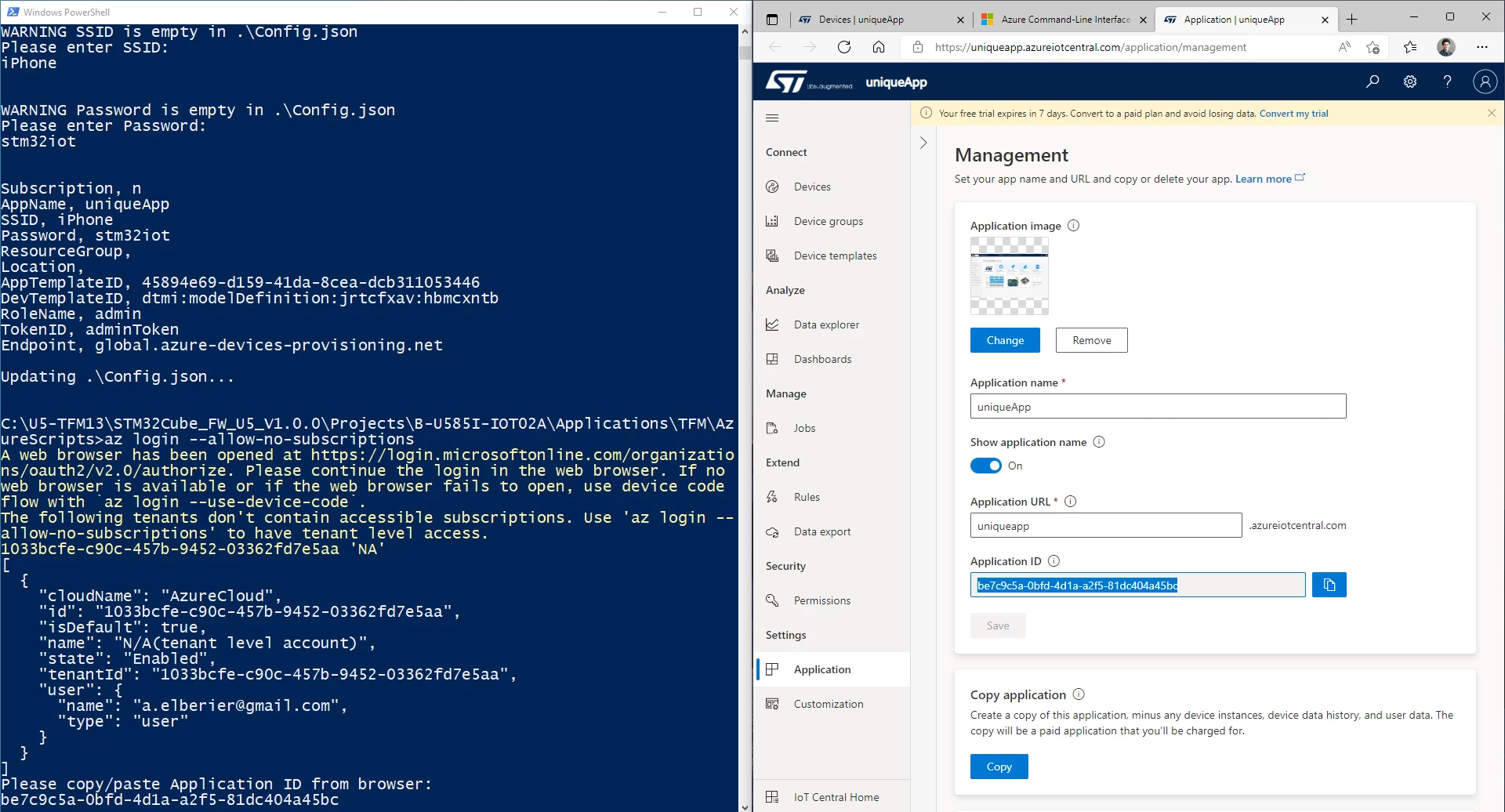Open the Convert my trial link

click(1294, 114)
